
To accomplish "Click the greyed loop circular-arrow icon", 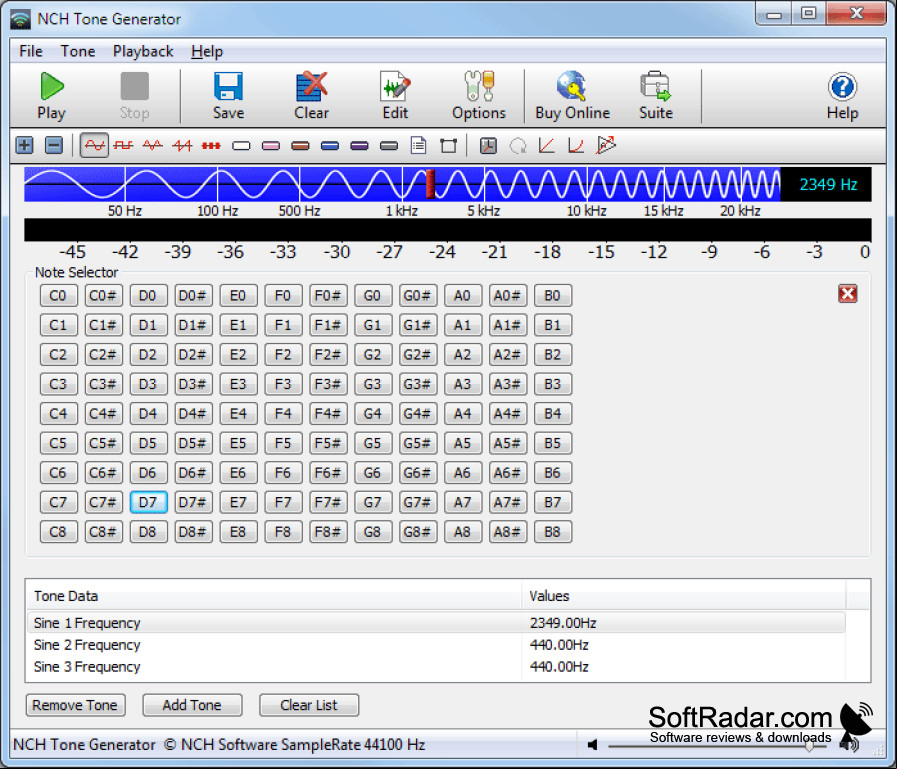I will (518, 145).
